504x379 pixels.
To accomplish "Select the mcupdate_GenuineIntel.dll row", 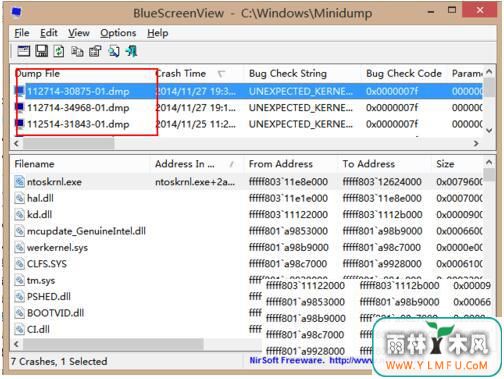I will [248, 231].
